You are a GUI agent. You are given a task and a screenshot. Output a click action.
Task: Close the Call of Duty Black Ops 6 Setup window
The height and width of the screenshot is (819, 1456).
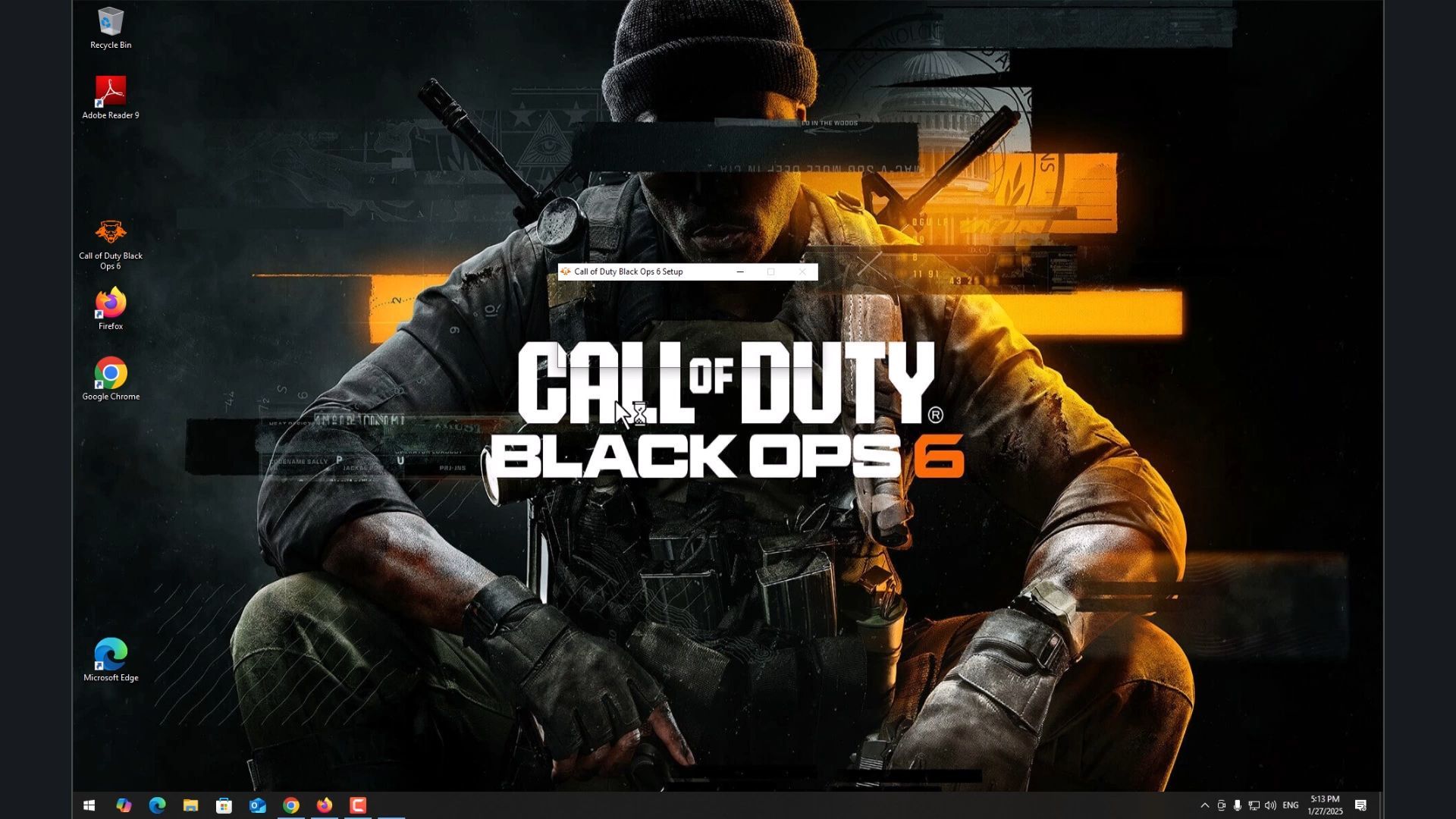pyautogui.click(x=802, y=271)
